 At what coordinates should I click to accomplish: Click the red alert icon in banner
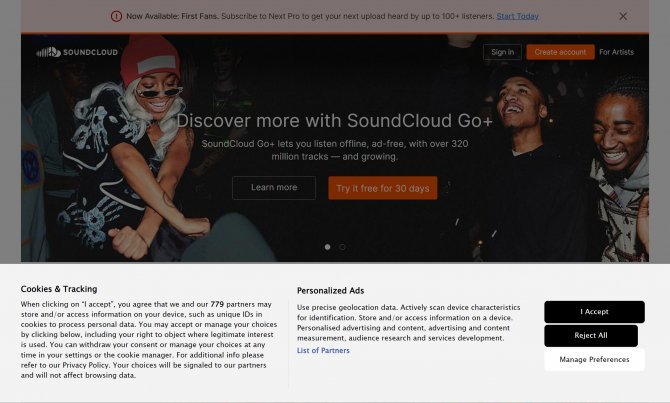116,16
